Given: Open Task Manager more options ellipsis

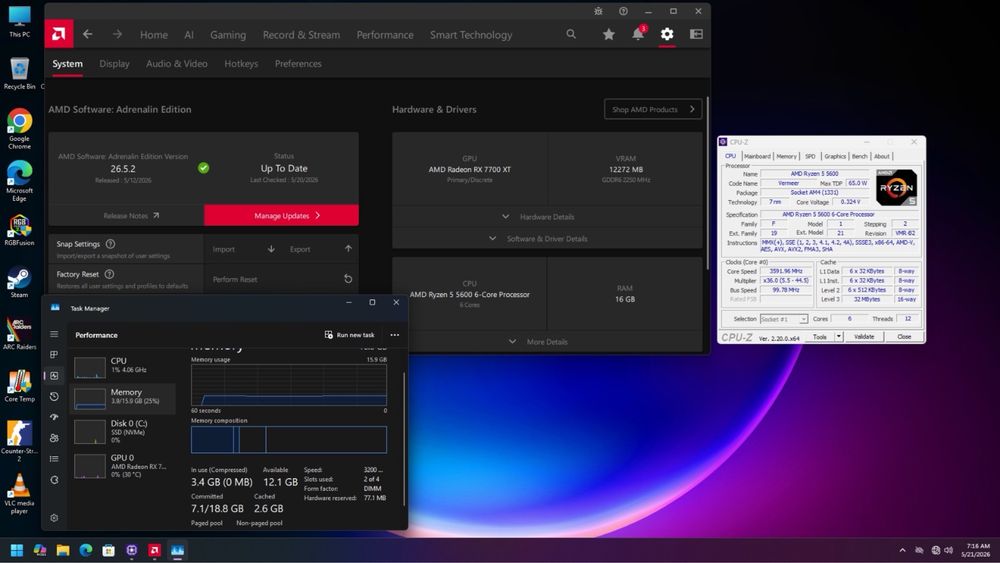Looking at the screenshot, I should coord(395,335).
